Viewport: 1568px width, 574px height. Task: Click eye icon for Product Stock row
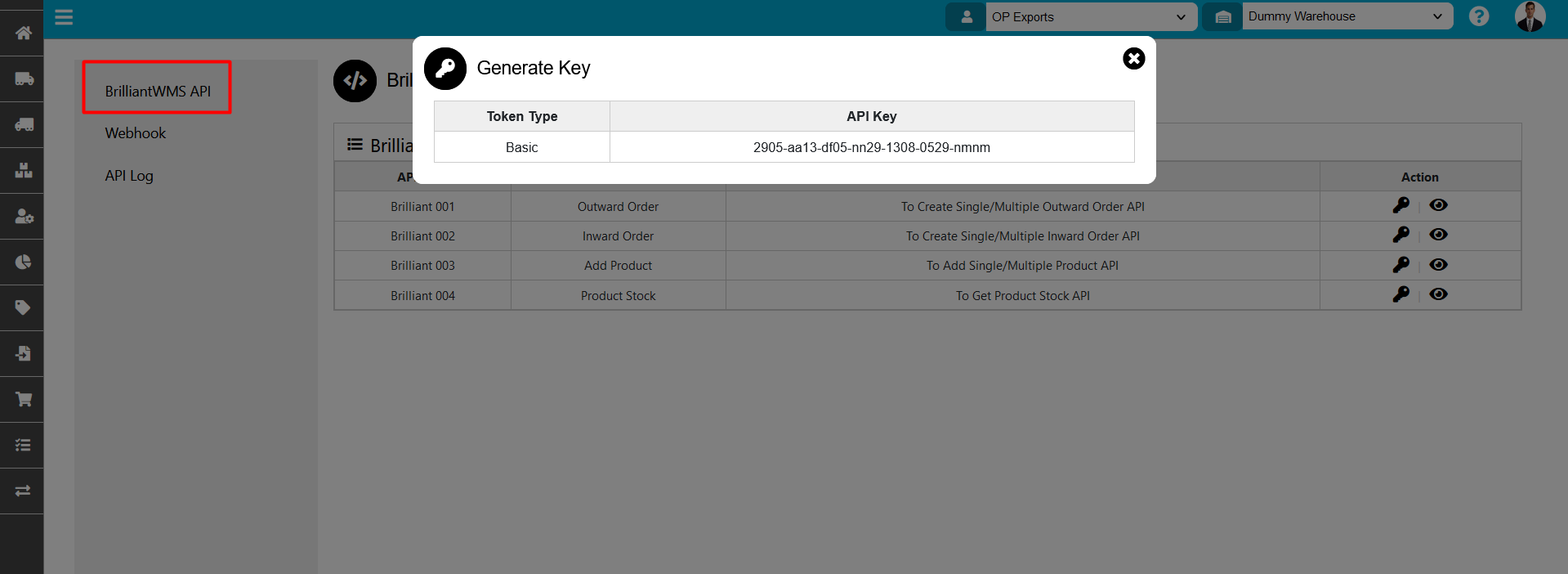coord(1438,294)
